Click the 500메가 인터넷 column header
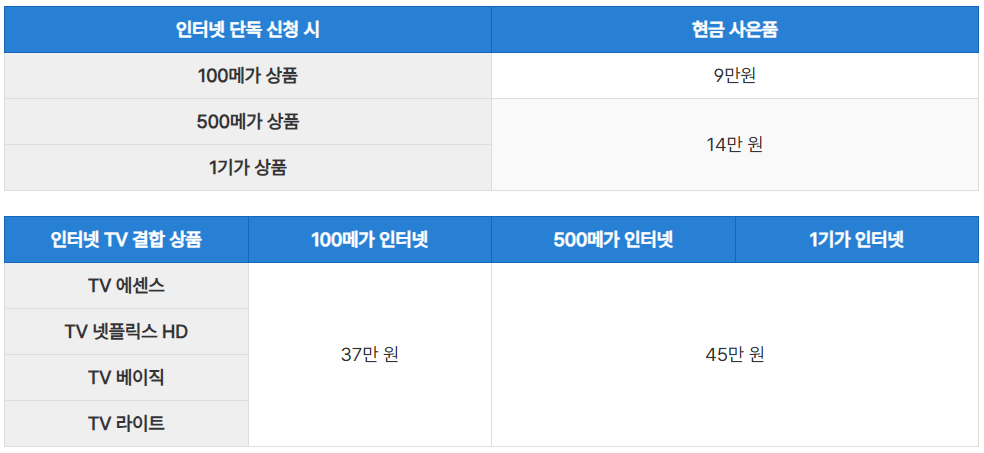The height and width of the screenshot is (453, 984). [x=613, y=240]
